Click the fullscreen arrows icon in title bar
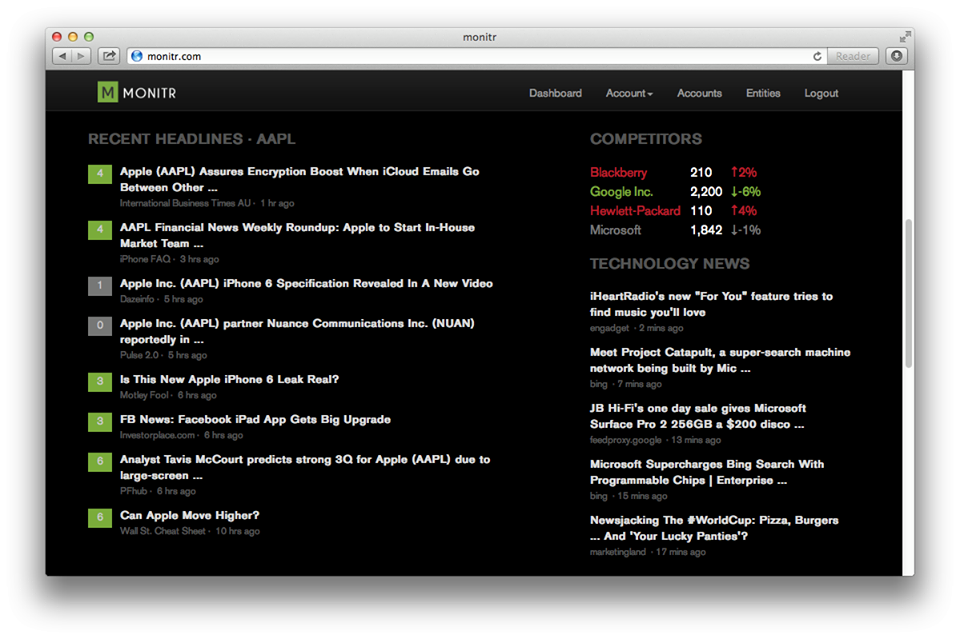Image resolution: width=960 pixels, height=639 pixels. click(x=905, y=37)
